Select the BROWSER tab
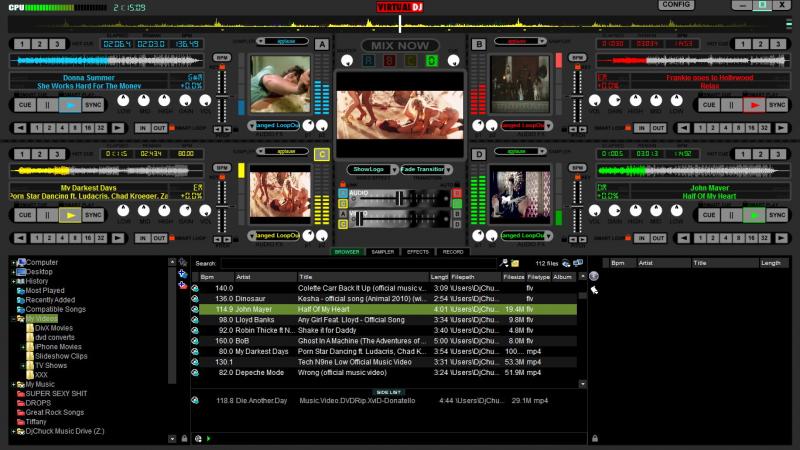 [347, 252]
